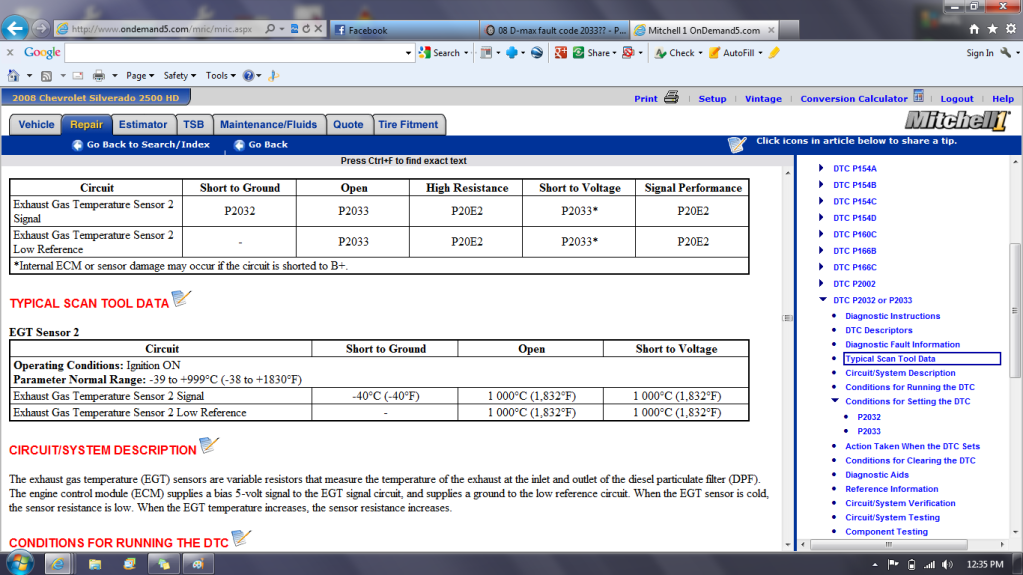Click the Logout link
1023x575 pixels.
click(x=956, y=99)
